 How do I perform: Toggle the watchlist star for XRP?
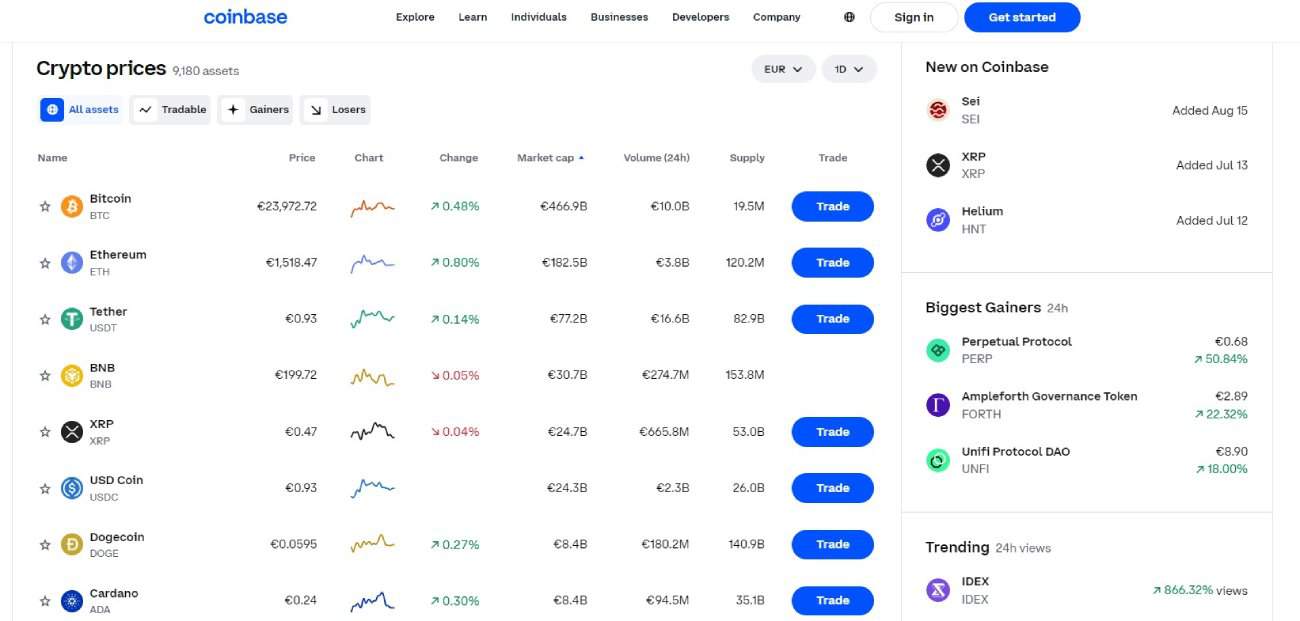[x=45, y=432]
